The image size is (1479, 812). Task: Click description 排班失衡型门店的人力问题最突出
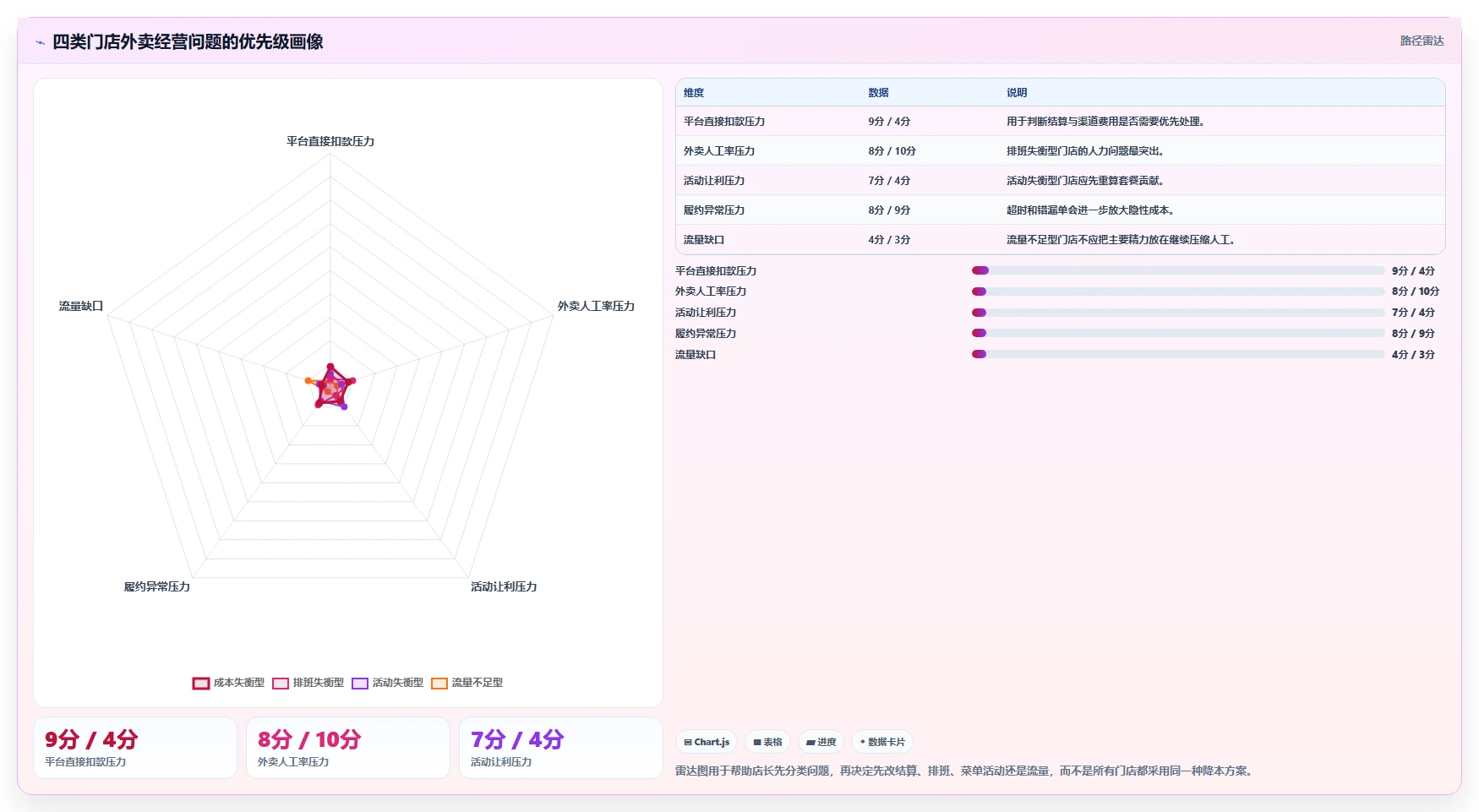[1085, 151]
